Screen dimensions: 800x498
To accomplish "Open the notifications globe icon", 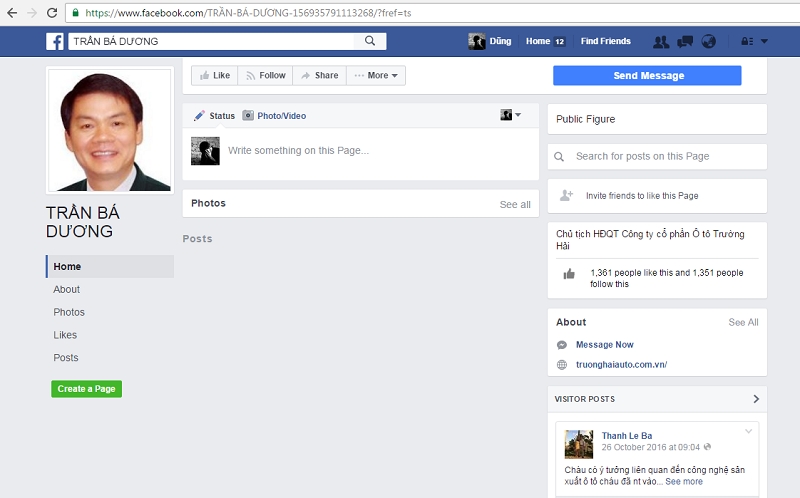I will (x=709, y=41).
